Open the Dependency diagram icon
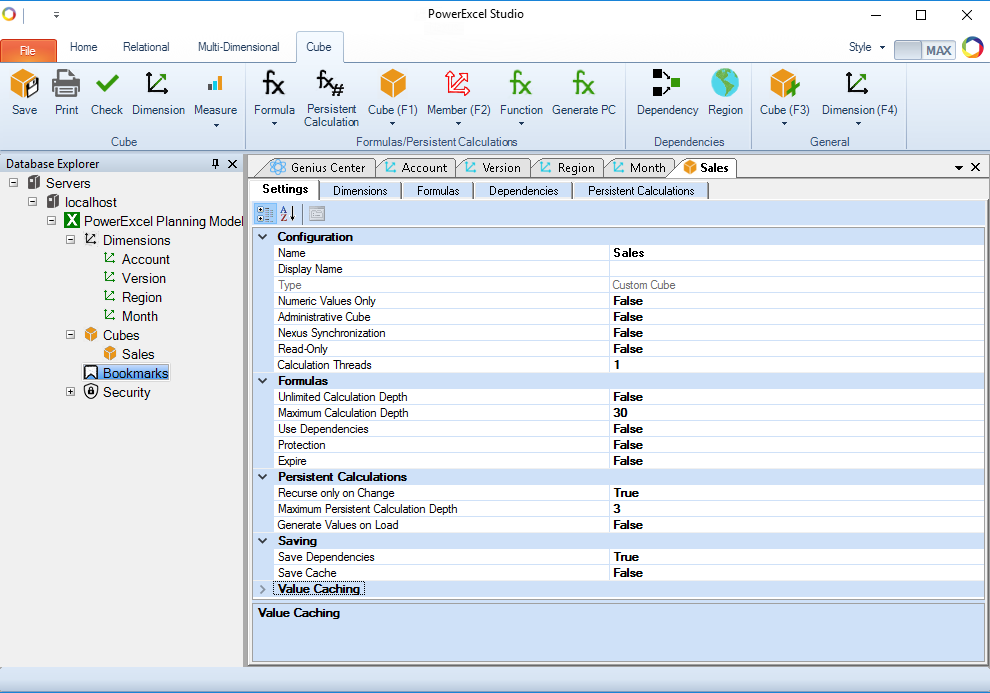Screen dimensions: 990x693 click(x=667, y=83)
